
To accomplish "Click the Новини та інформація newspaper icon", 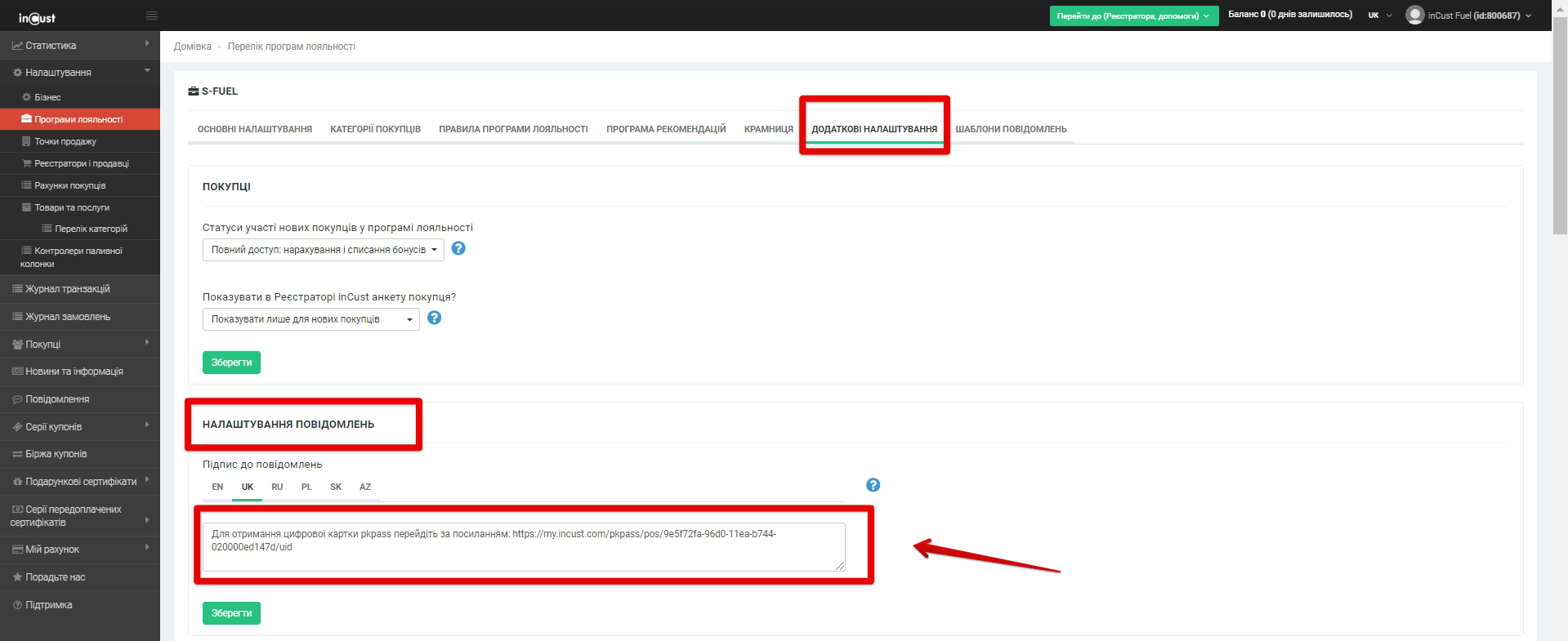I will pyautogui.click(x=17, y=372).
